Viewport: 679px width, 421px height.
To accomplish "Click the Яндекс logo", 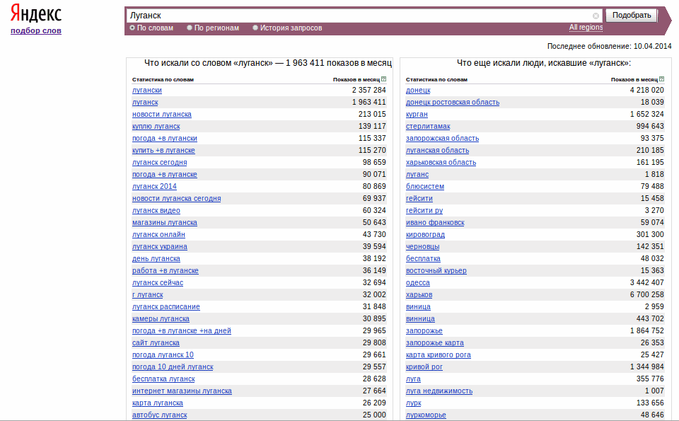I will pos(36,13).
